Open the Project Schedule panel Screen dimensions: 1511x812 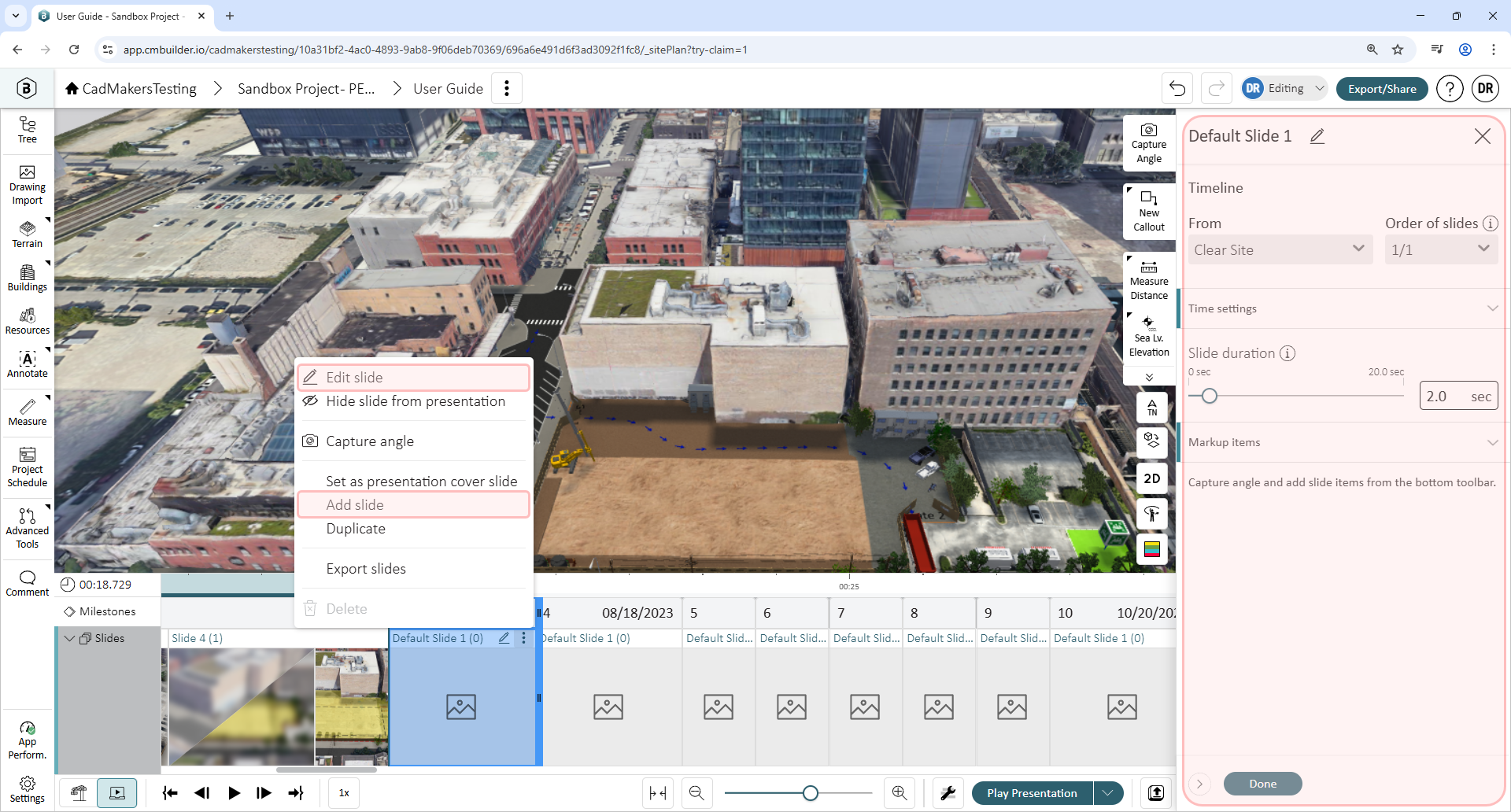tap(28, 467)
